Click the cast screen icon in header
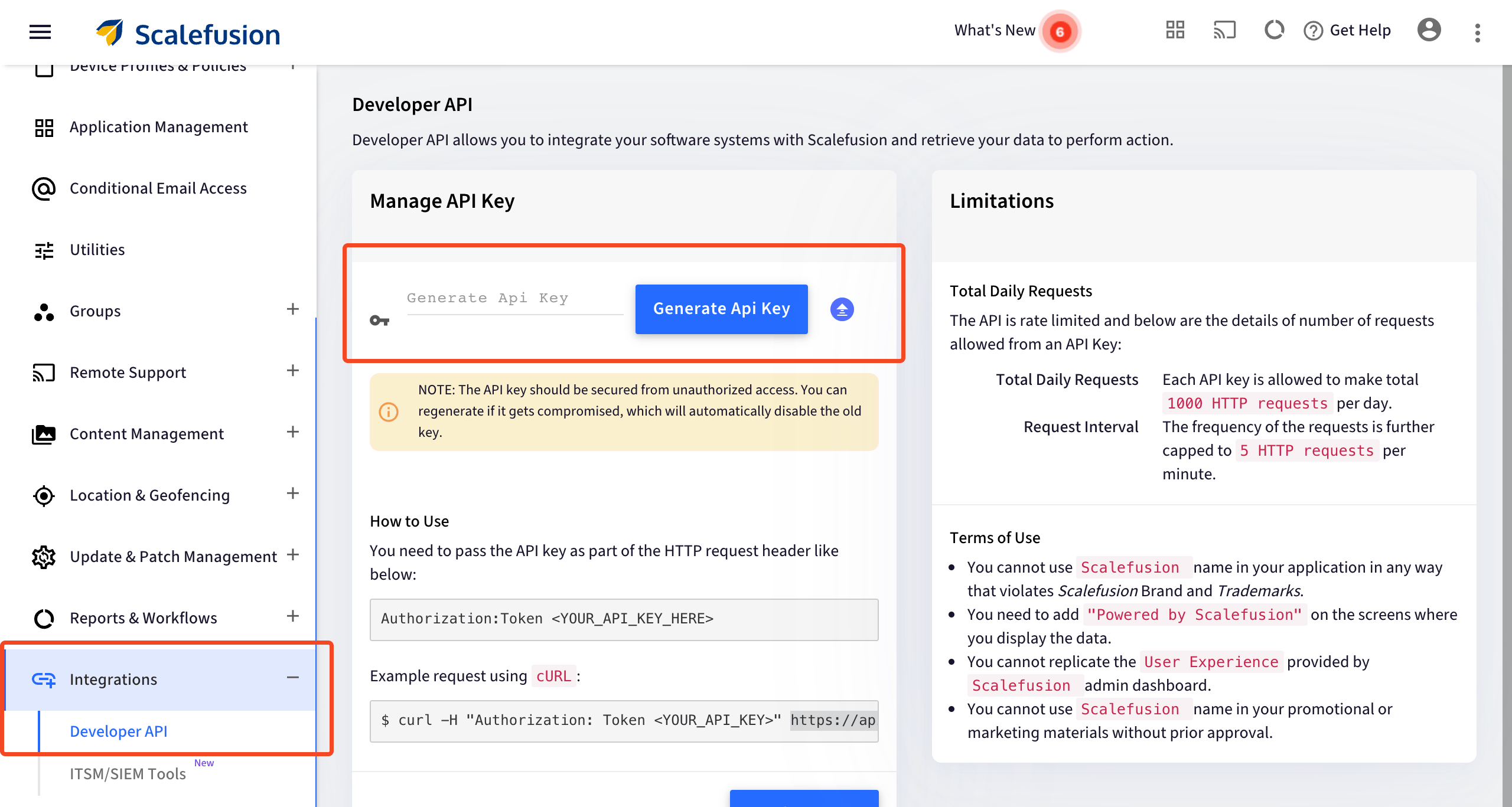The image size is (1512, 807). coord(1224,30)
